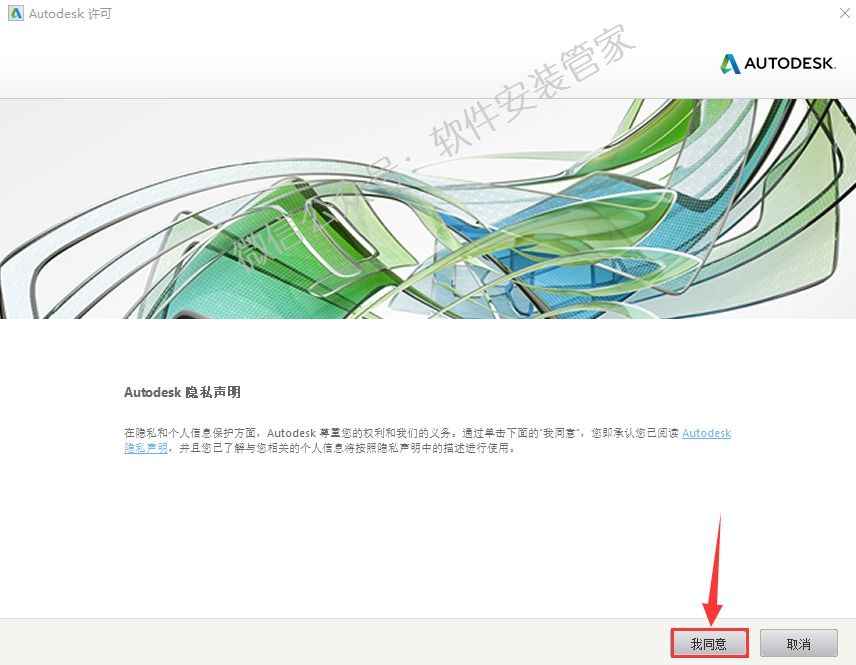
Task: Open the Autodesk link ending the first paragraph line
Action: (706, 433)
